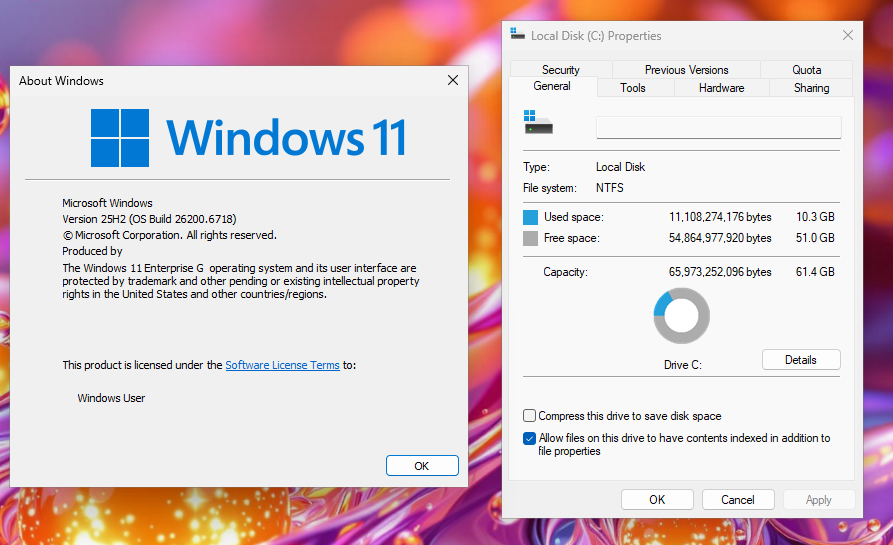893x545 pixels.
Task: Click the 'Local Disk' type value
Action: pyautogui.click(x=620, y=167)
